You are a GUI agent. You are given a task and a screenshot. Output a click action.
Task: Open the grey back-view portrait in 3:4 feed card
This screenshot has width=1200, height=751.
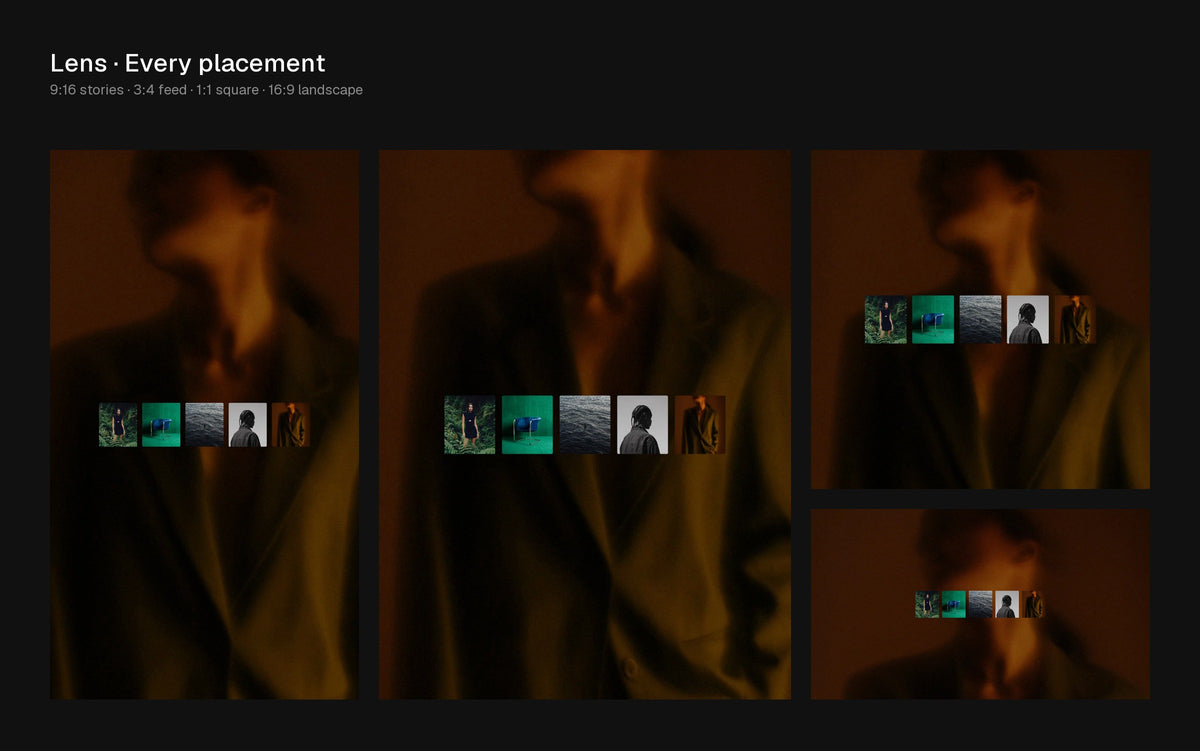[642, 425]
